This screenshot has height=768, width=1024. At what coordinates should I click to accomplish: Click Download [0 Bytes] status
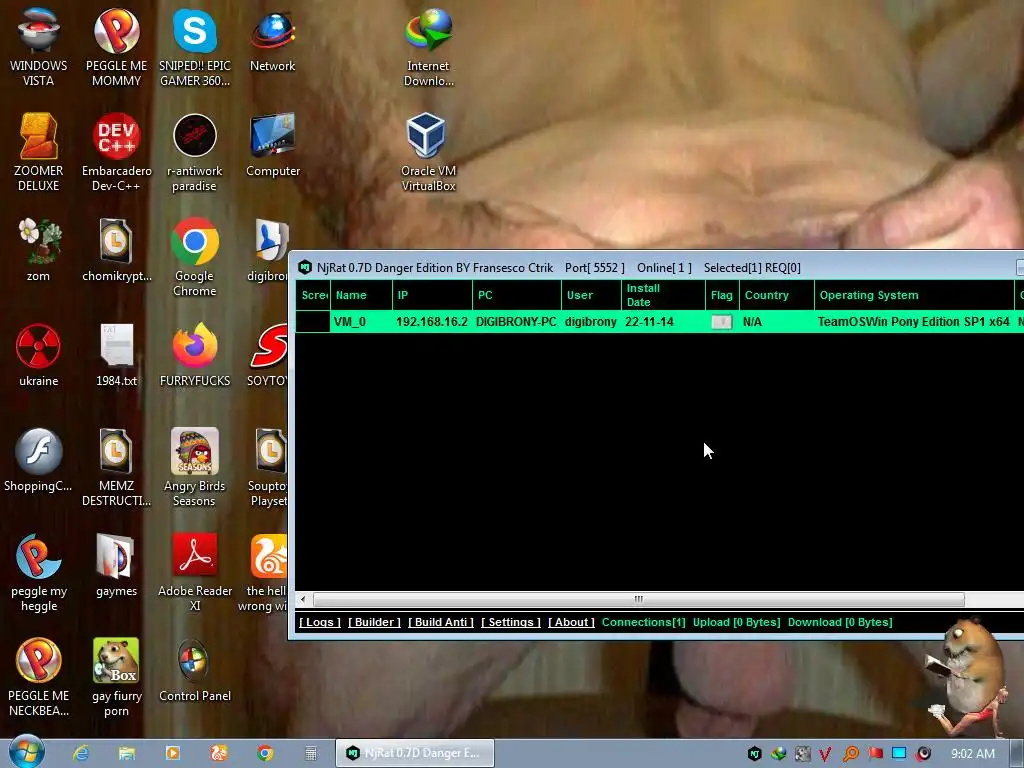coord(840,622)
